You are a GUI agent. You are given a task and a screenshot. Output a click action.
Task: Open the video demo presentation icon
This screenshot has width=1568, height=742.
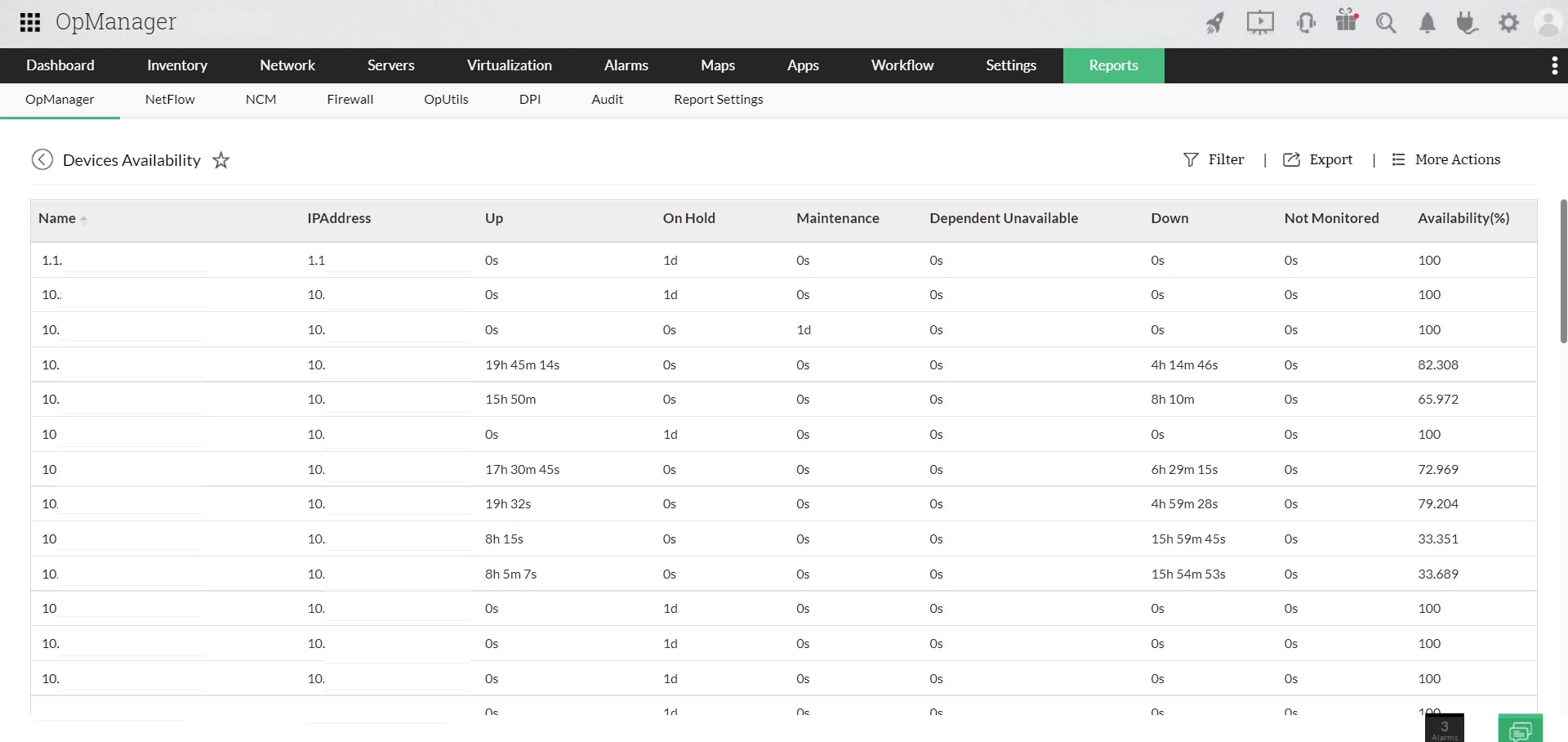coord(1259,23)
